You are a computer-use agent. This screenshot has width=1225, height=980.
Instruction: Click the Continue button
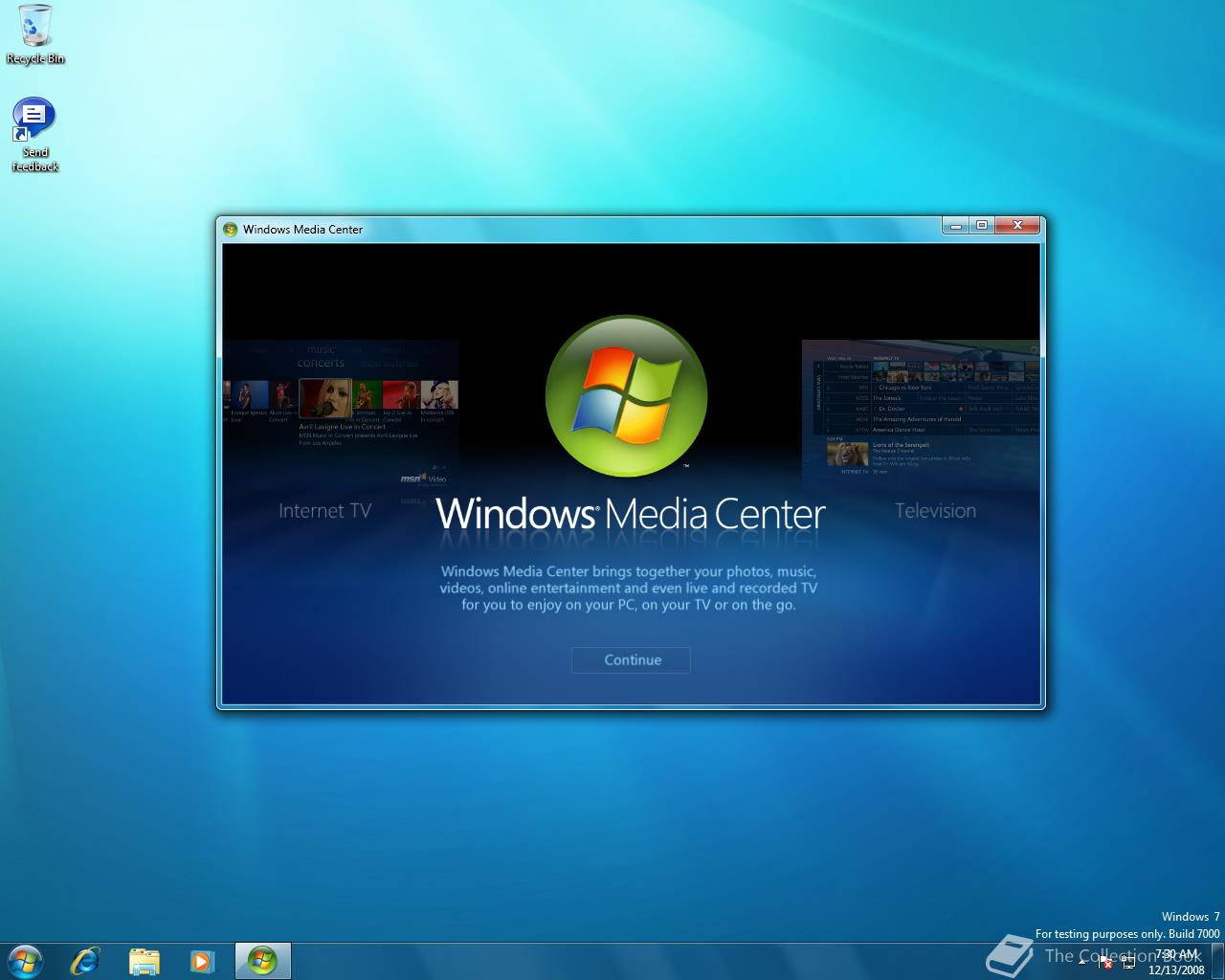pyautogui.click(x=631, y=660)
